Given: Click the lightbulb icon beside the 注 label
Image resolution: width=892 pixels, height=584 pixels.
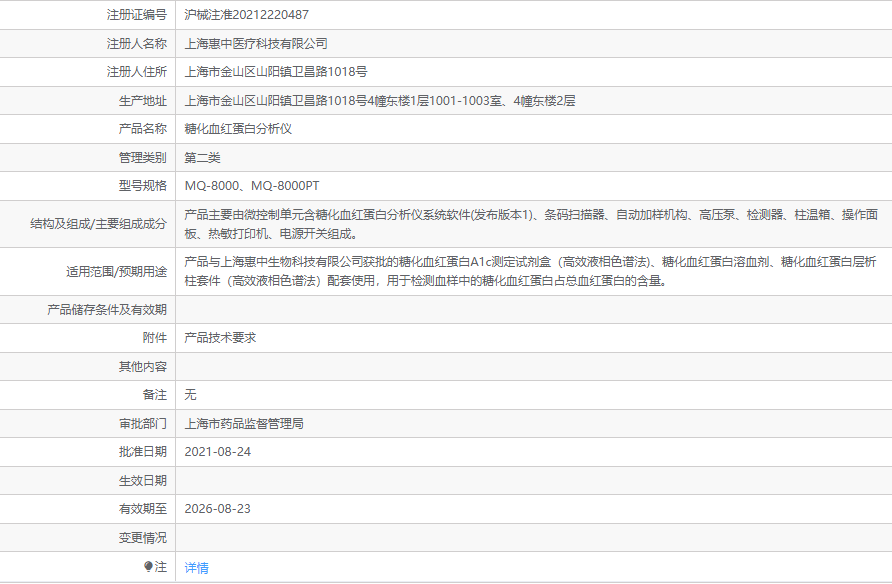Looking at the screenshot, I should [x=149, y=567].
